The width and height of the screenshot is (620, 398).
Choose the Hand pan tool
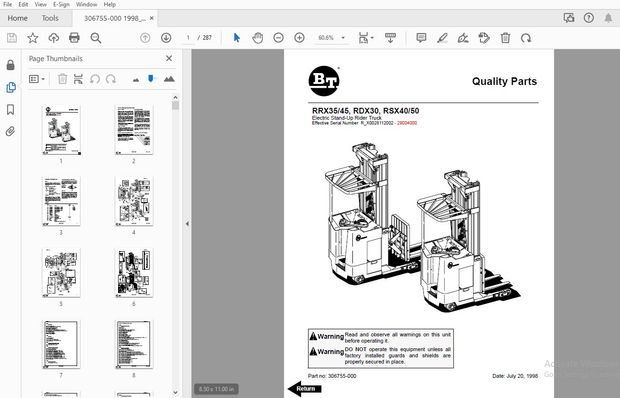257,38
